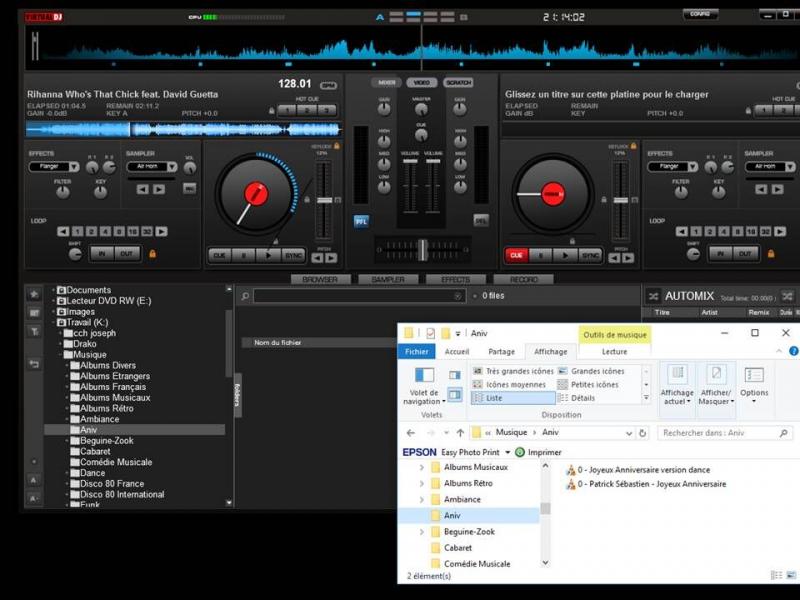Switch to the EFFECTS tab

(456, 280)
